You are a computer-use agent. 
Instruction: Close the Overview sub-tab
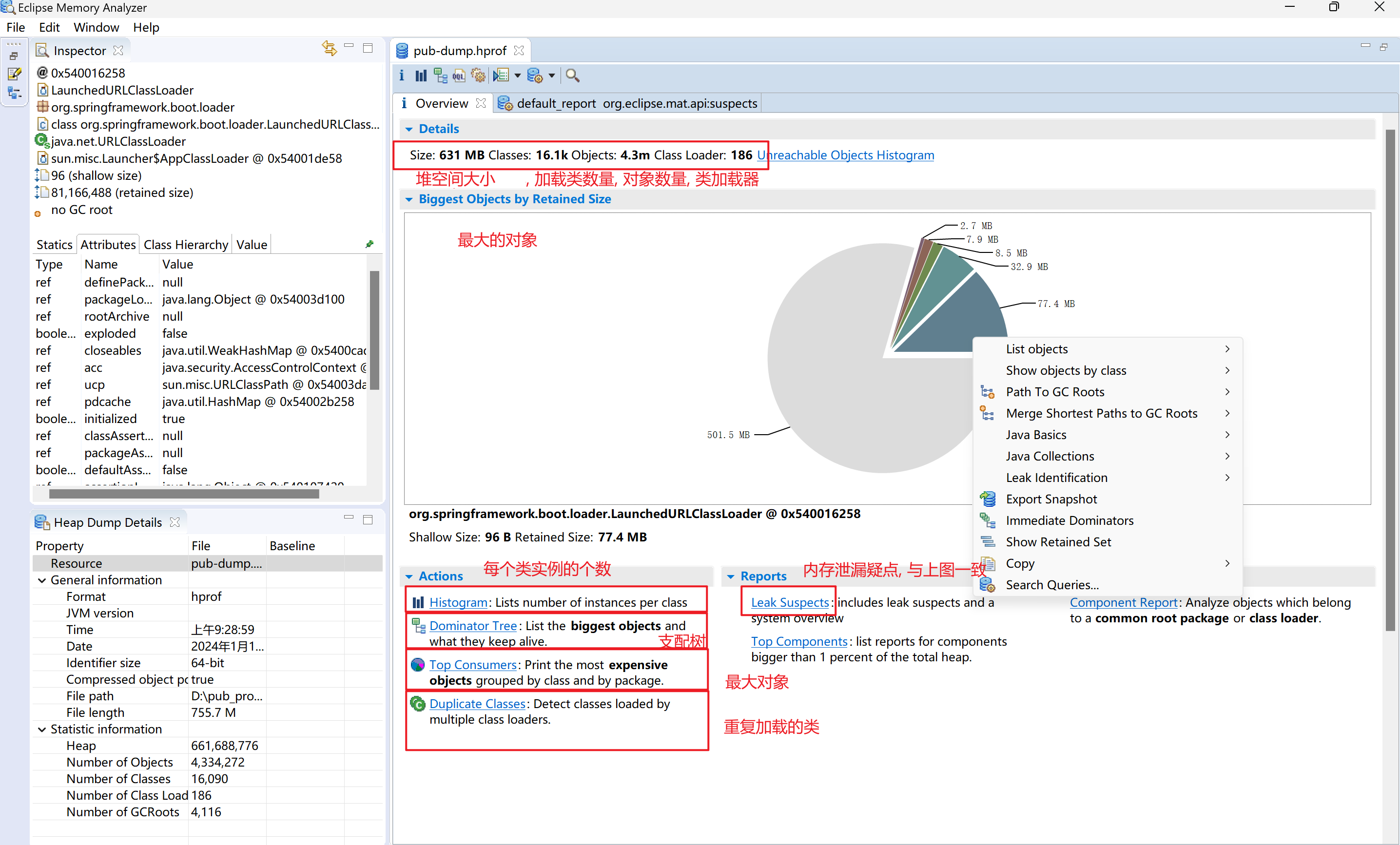click(481, 103)
